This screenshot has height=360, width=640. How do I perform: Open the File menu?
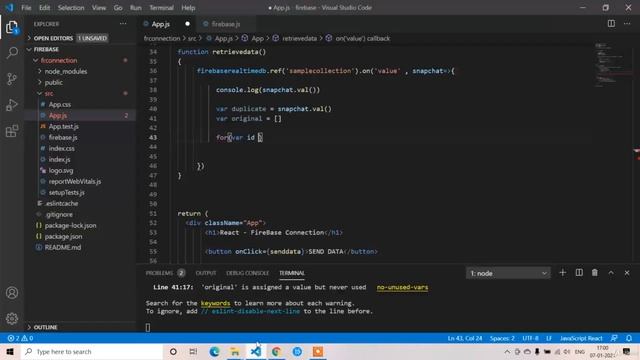pyautogui.click(x=26, y=7)
